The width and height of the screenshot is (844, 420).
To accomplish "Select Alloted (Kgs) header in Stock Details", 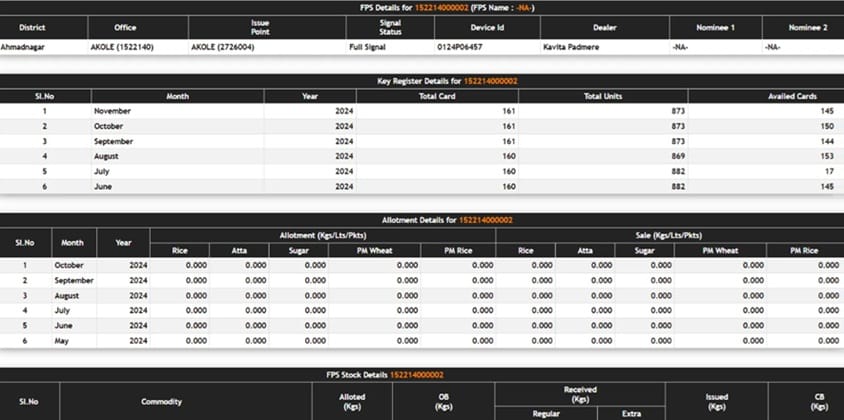I will pos(352,402).
